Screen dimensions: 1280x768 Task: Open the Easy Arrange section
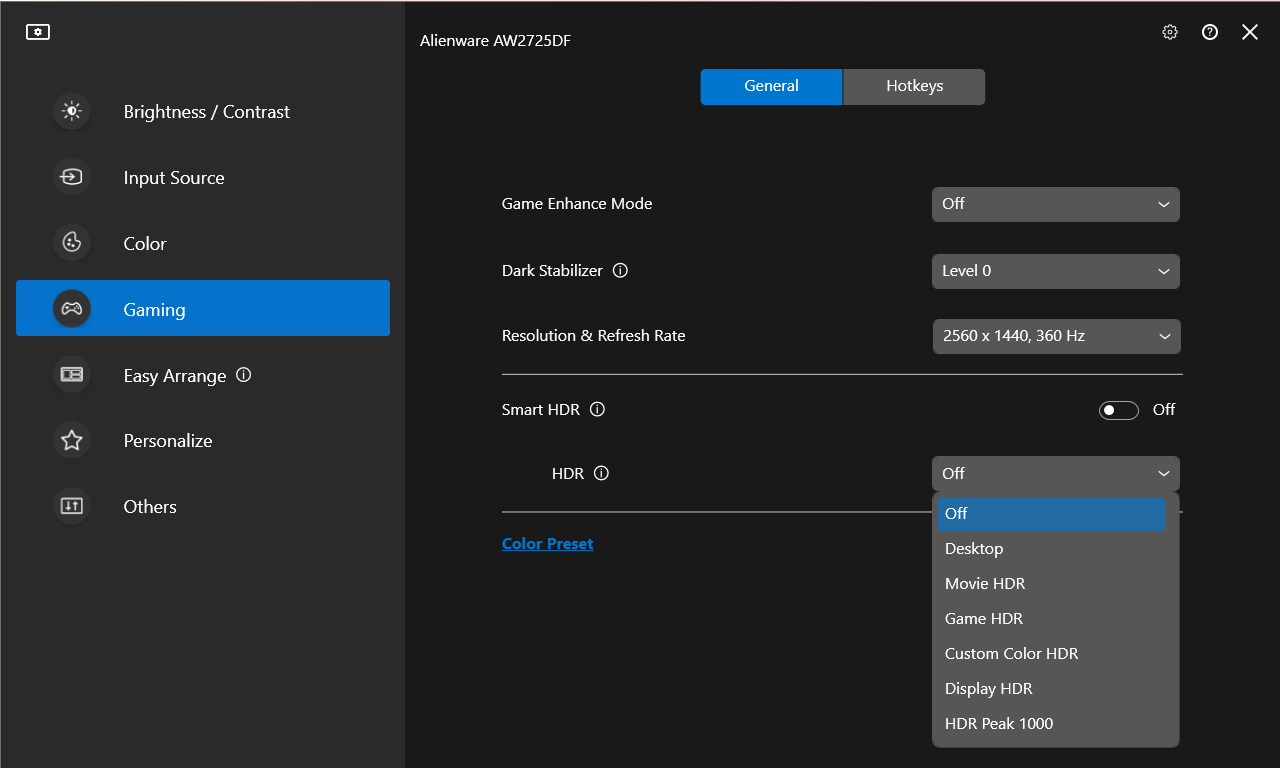[203, 375]
